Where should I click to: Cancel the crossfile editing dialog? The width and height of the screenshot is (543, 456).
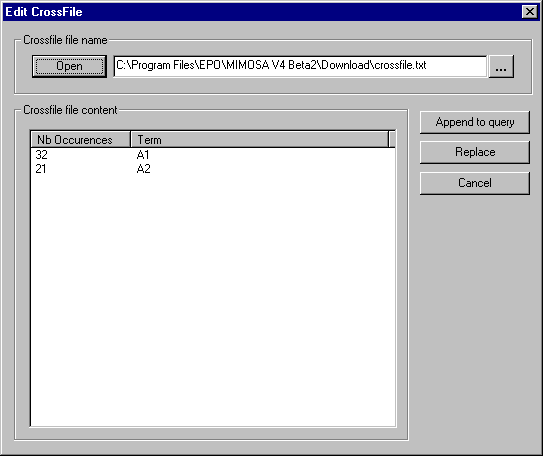(x=475, y=183)
